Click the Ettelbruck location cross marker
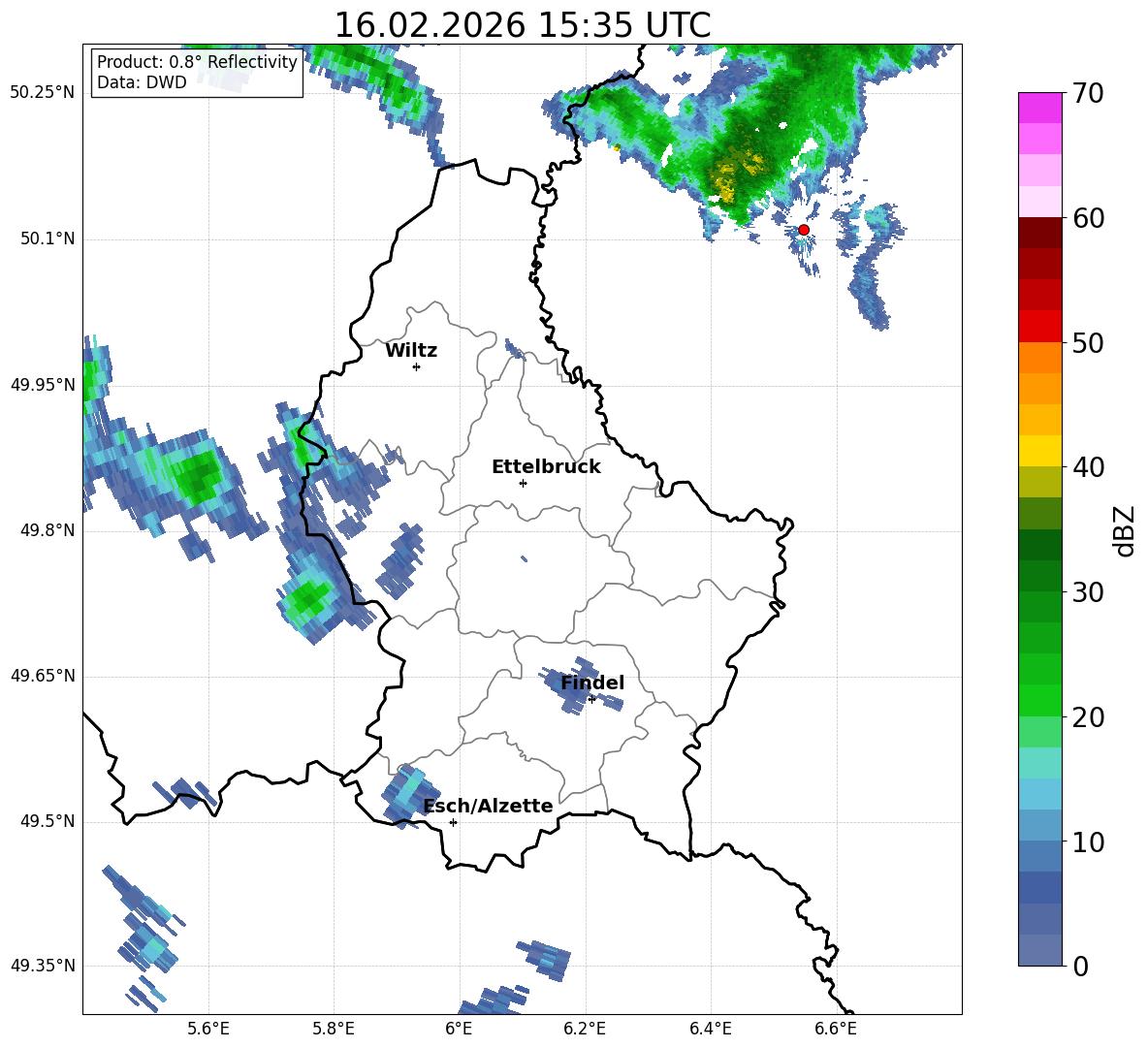Image resolution: width=1148 pixels, height=1048 pixels. [523, 483]
